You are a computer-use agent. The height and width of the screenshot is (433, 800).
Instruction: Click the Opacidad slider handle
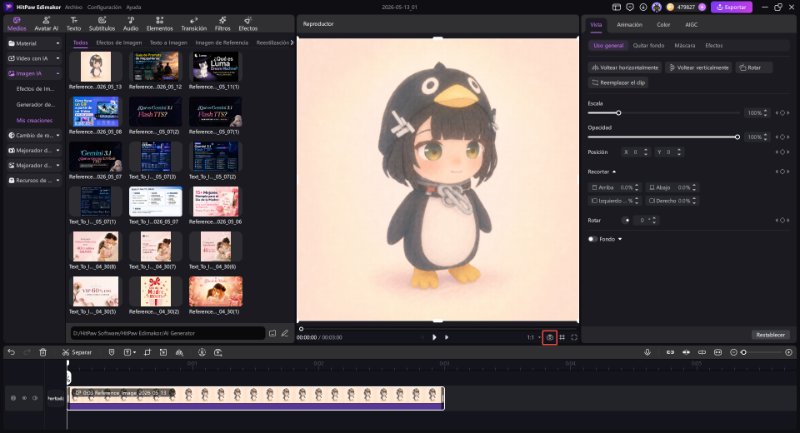point(737,137)
